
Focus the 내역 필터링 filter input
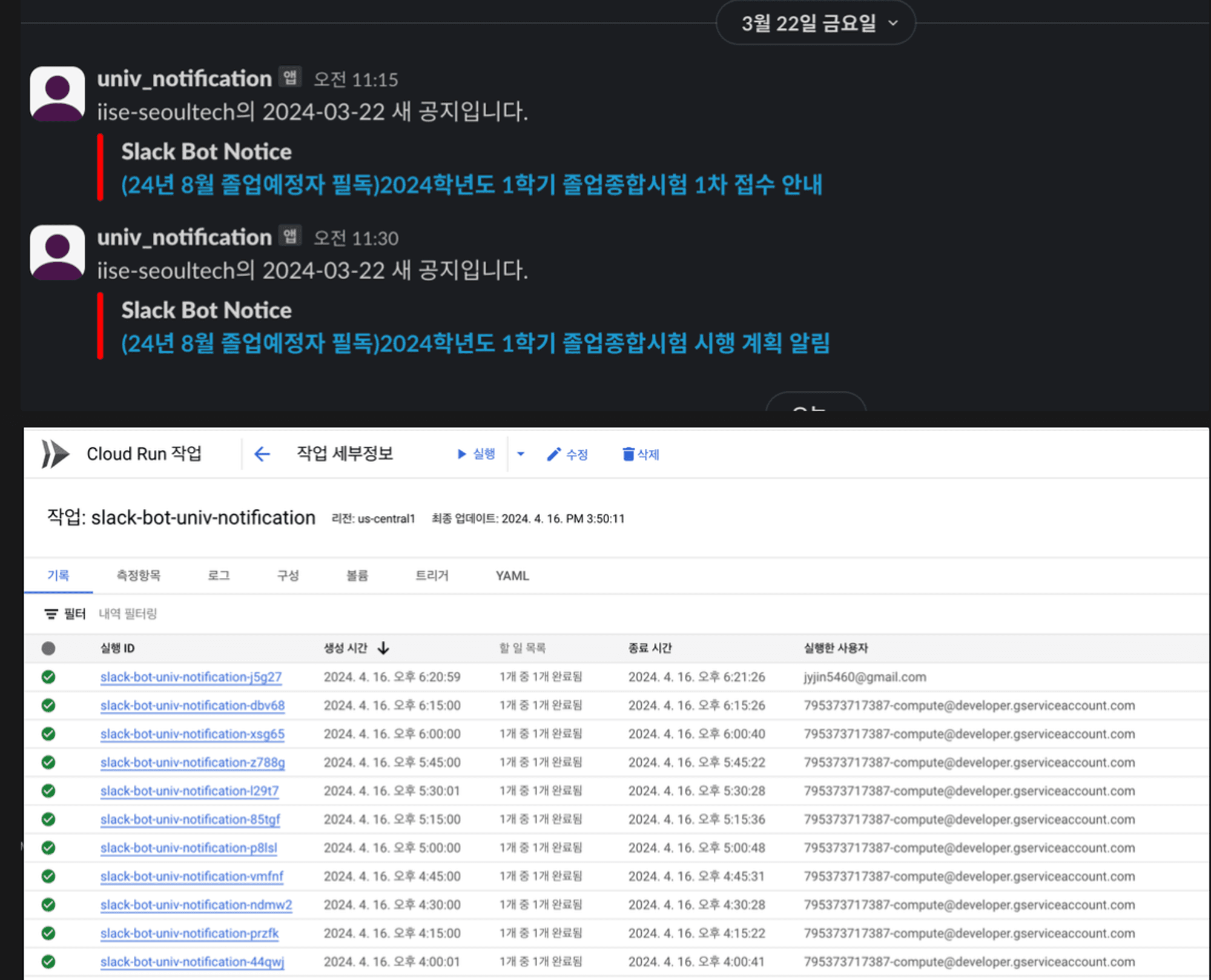coord(128,614)
